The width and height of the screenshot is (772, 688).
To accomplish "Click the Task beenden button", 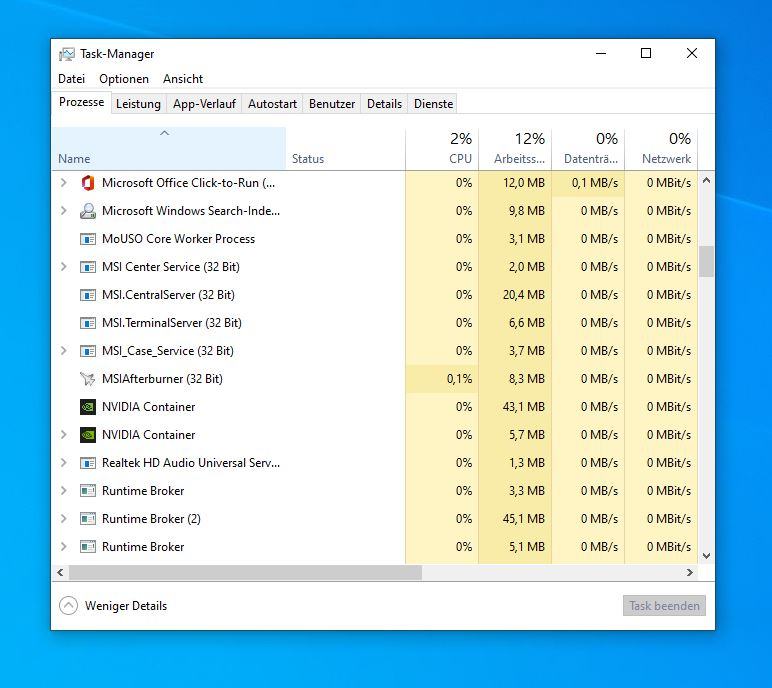I will click(x=664, y=606).
